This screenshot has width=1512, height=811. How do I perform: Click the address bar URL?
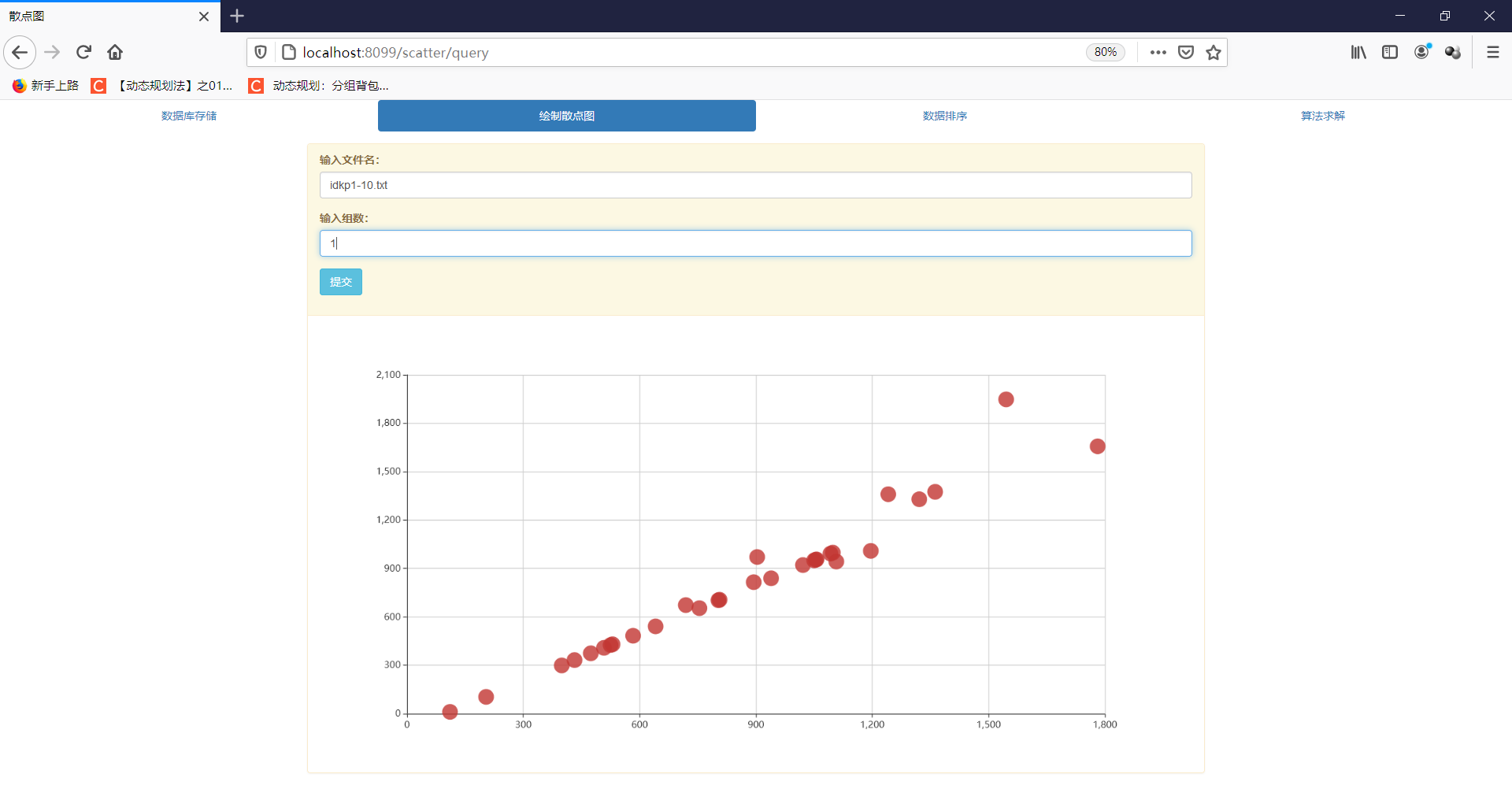point(395,53)
